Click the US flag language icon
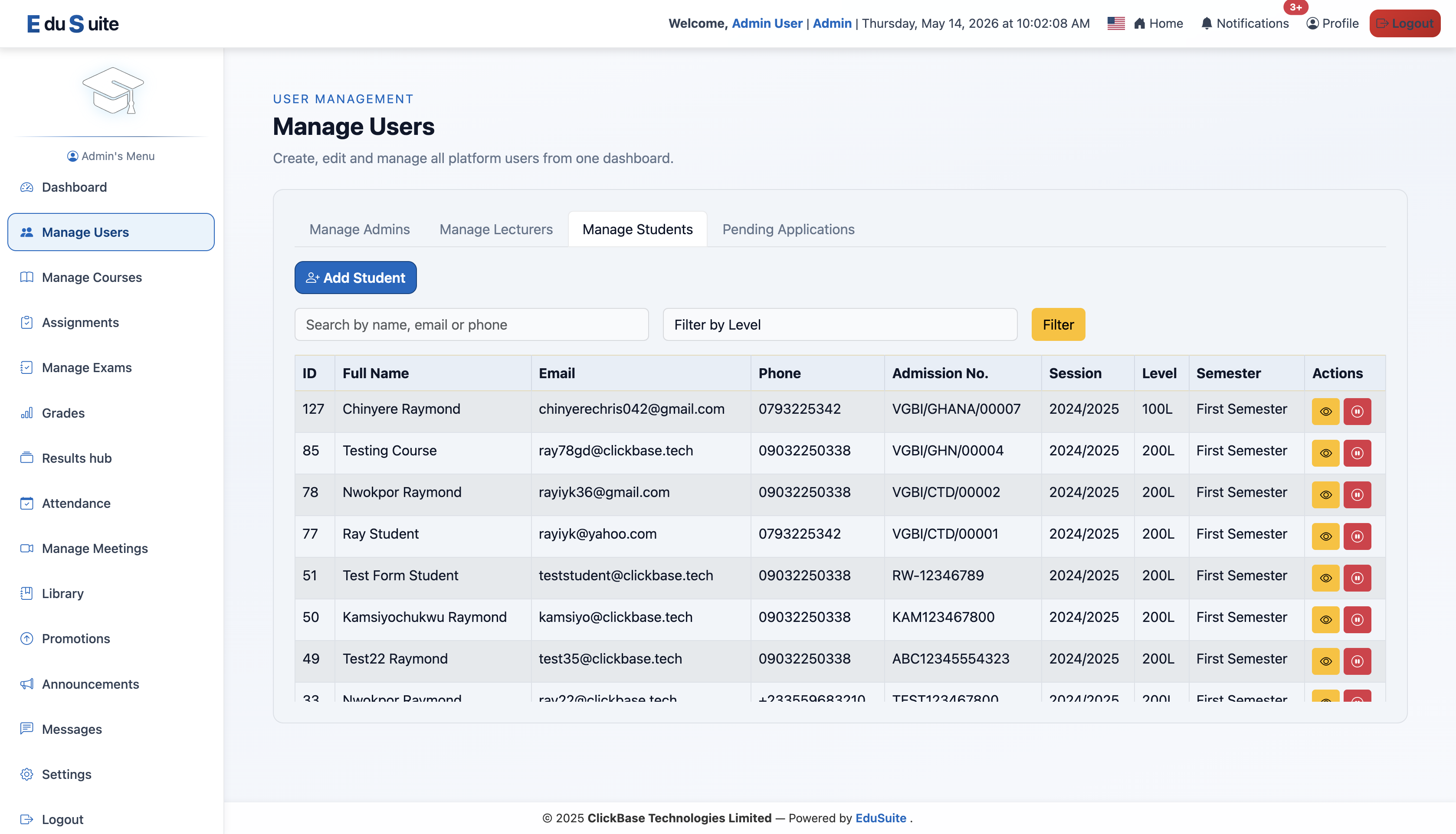The height and width of the screenshot is (834, 1456). (x=1115, y=23)
